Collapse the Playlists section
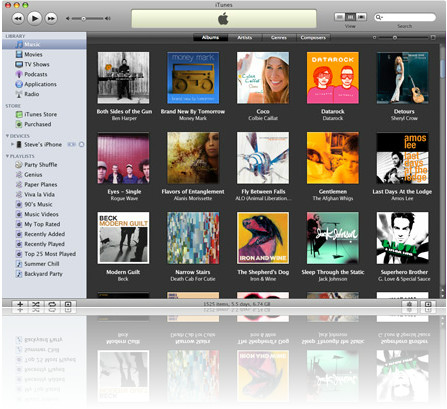Screen dimensions: 447x409 [x=7, y=156]
